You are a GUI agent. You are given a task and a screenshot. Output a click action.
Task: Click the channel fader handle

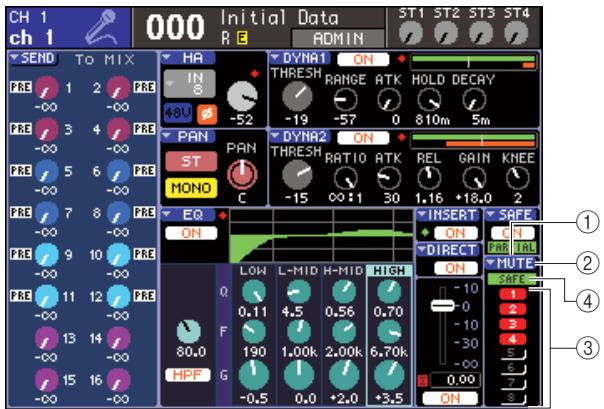(443, 306)
